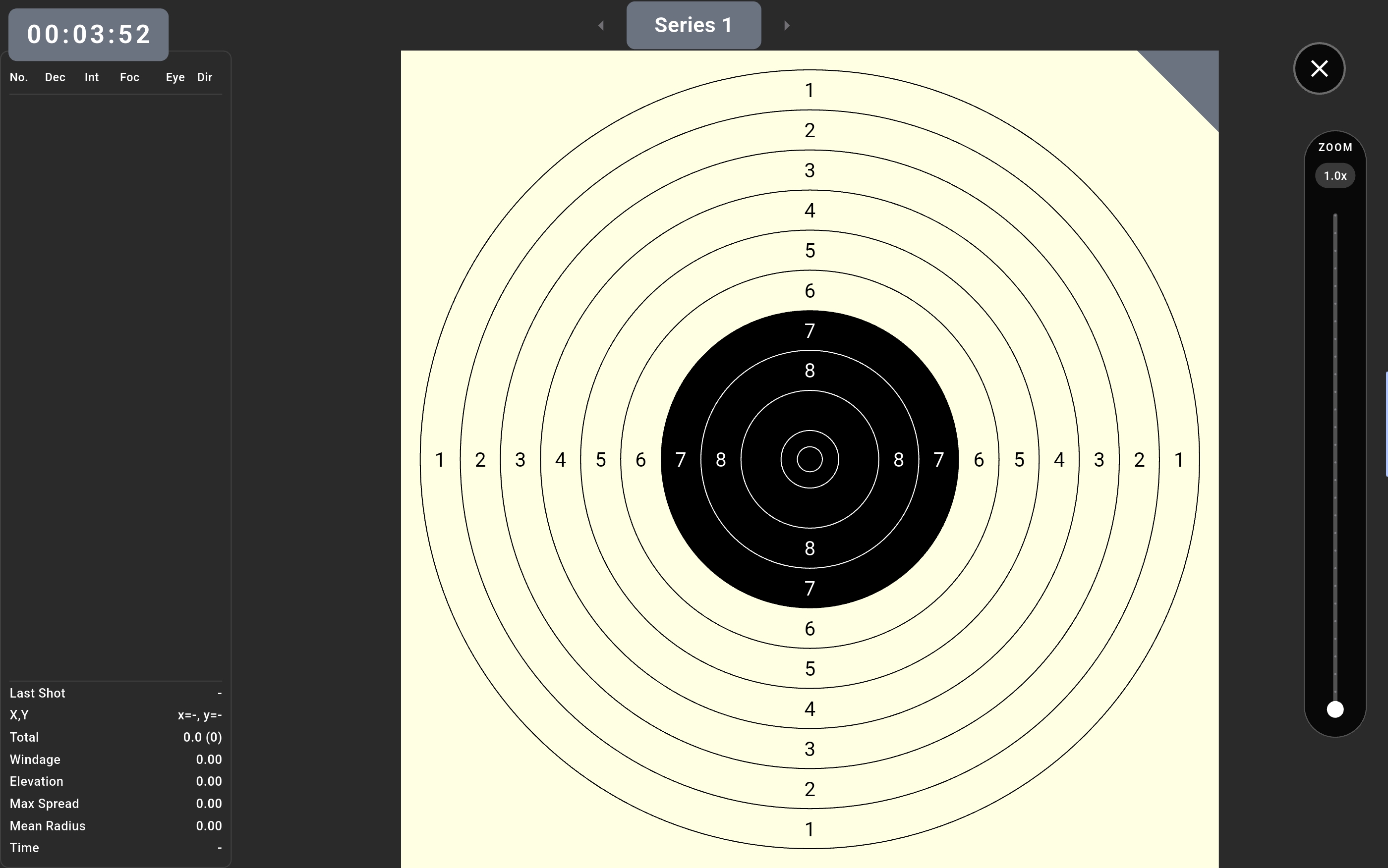This screenshot has height=868, width=1388.
Task: Click the 00:03:52 timer display
Action: pos(88,35)
